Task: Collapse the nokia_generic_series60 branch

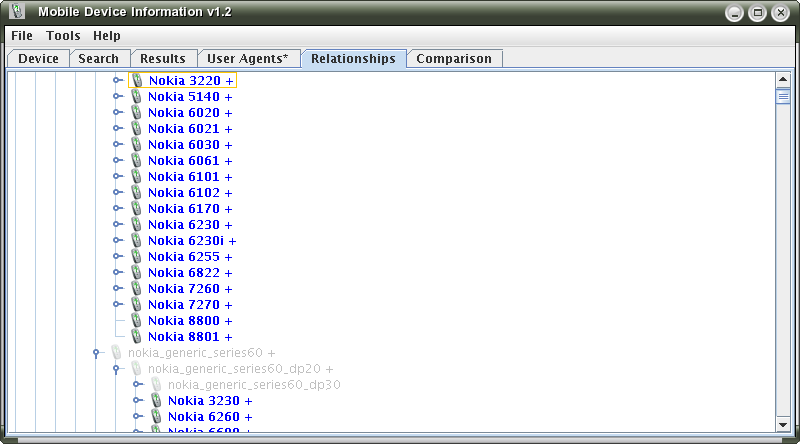Action: coord(96,353)
